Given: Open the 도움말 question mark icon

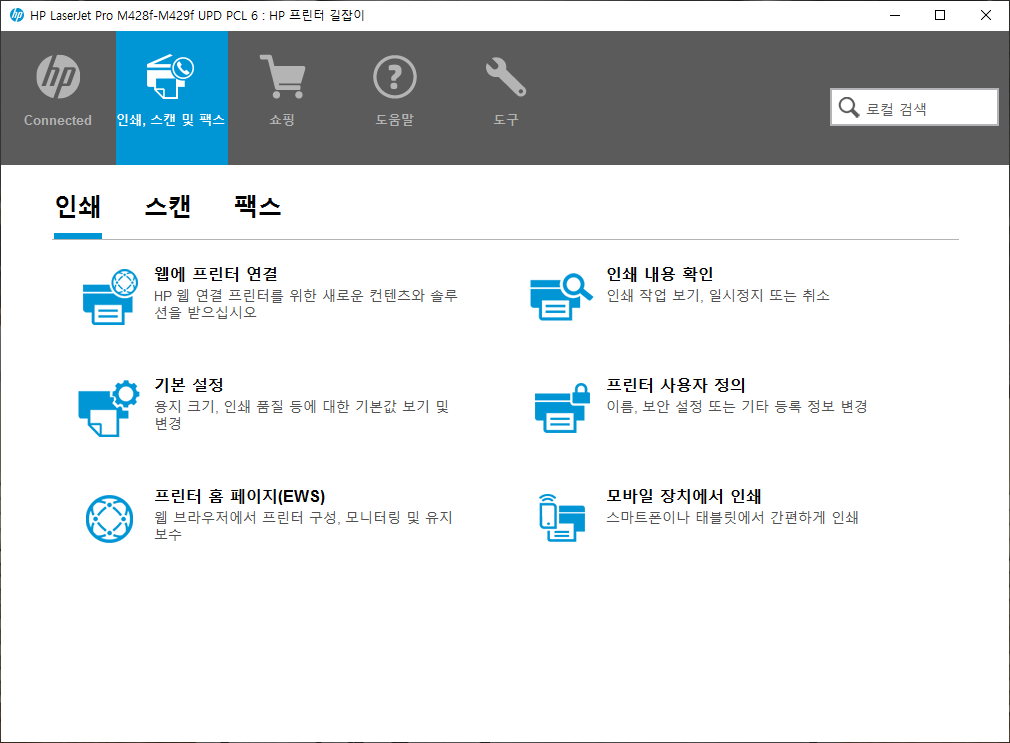Looking at the screenshot, I should [394, 77].
